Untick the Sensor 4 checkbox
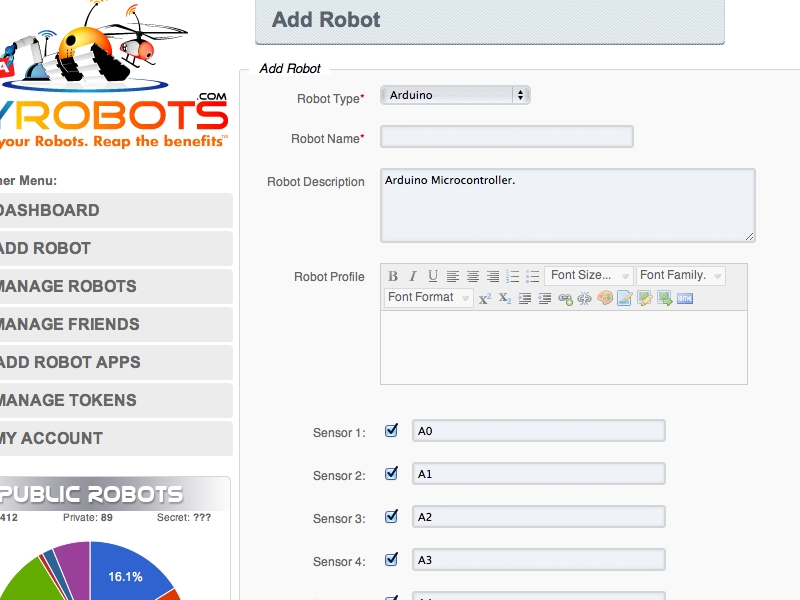Viewport: 800px width, 600px height. [x=391, y=560]
